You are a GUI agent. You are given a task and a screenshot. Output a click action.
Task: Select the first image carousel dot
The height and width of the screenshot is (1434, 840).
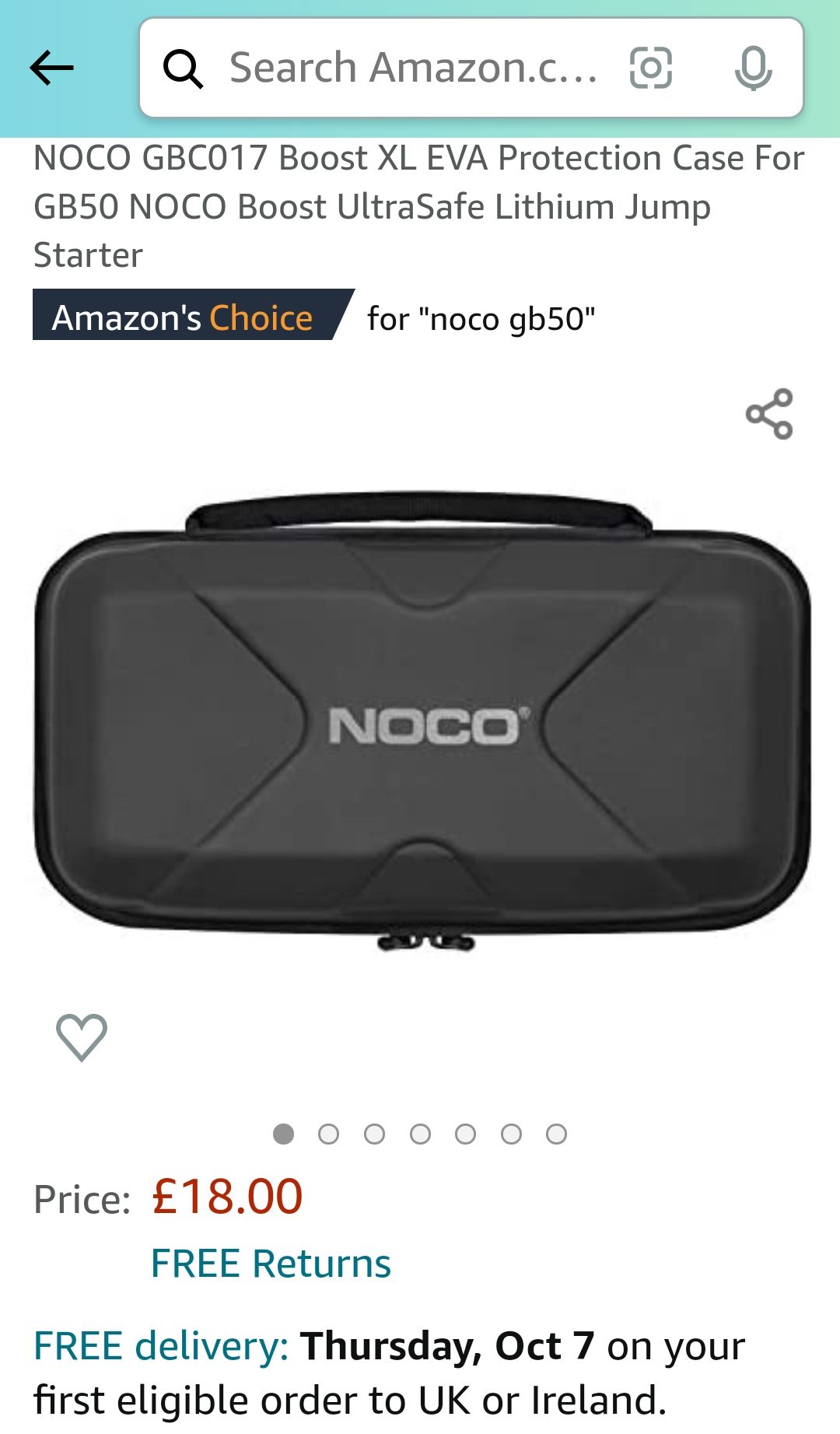point(284,1134)
